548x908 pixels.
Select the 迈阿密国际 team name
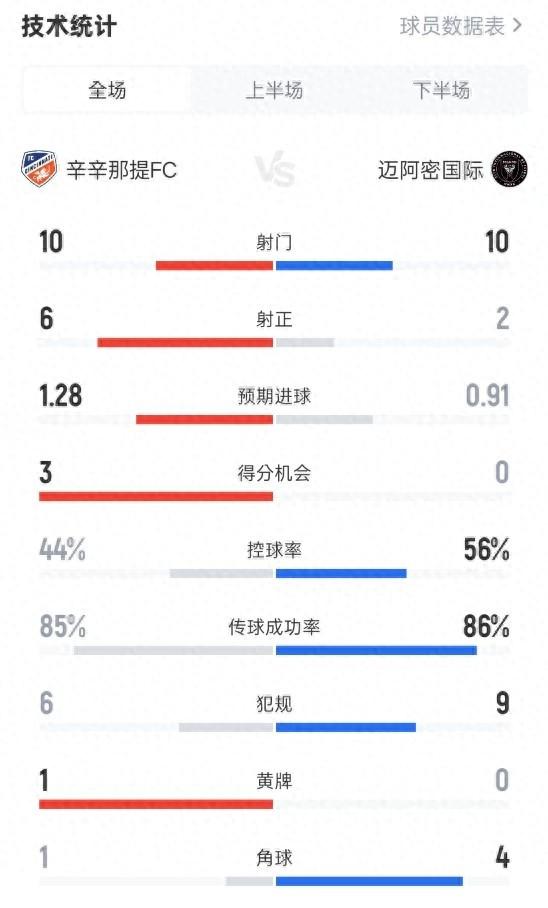(x=430, y=170)
